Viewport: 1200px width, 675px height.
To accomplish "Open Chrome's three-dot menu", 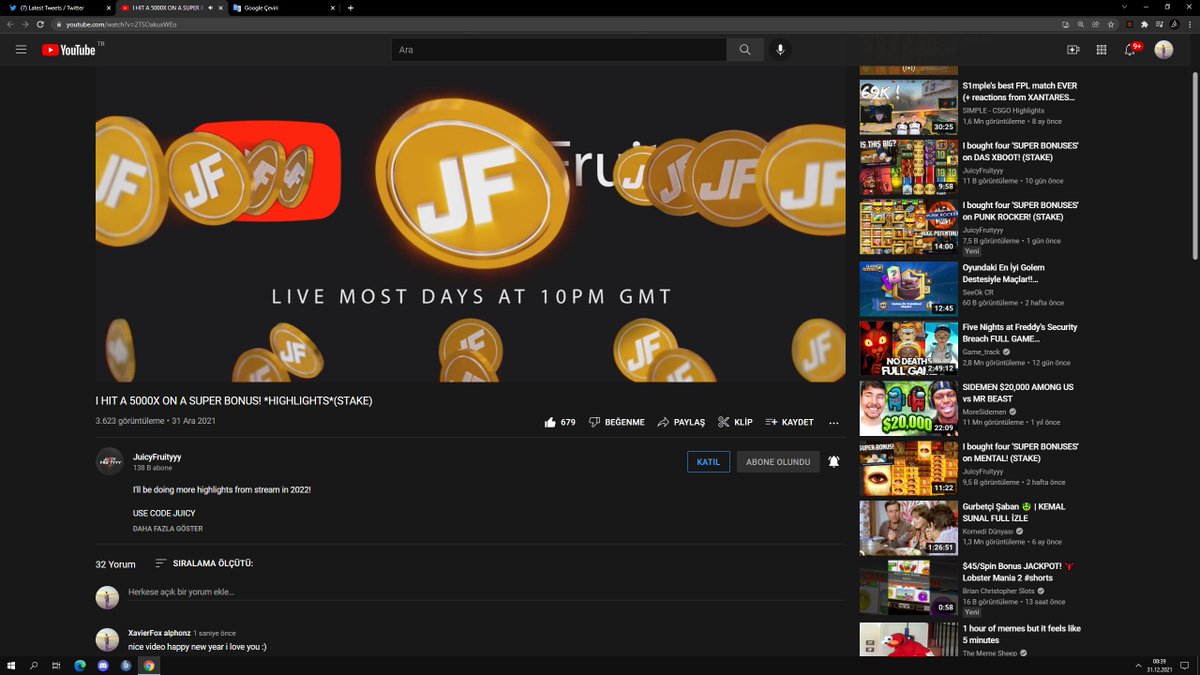I will coord(1189,24).
